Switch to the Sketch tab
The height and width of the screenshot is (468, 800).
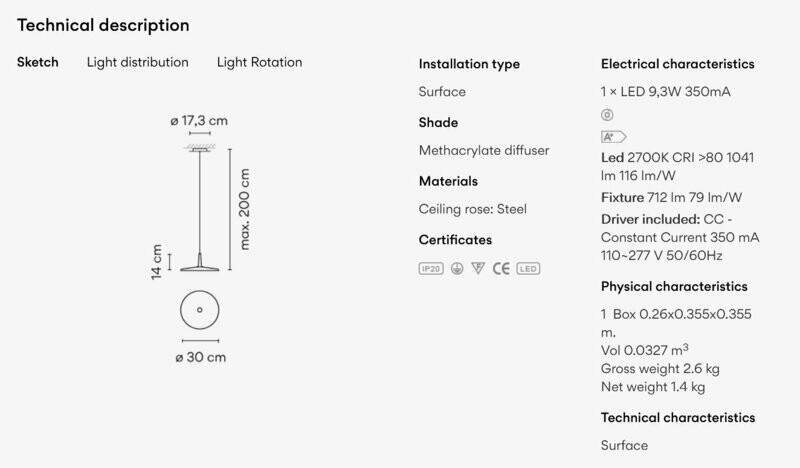point(38,62)
